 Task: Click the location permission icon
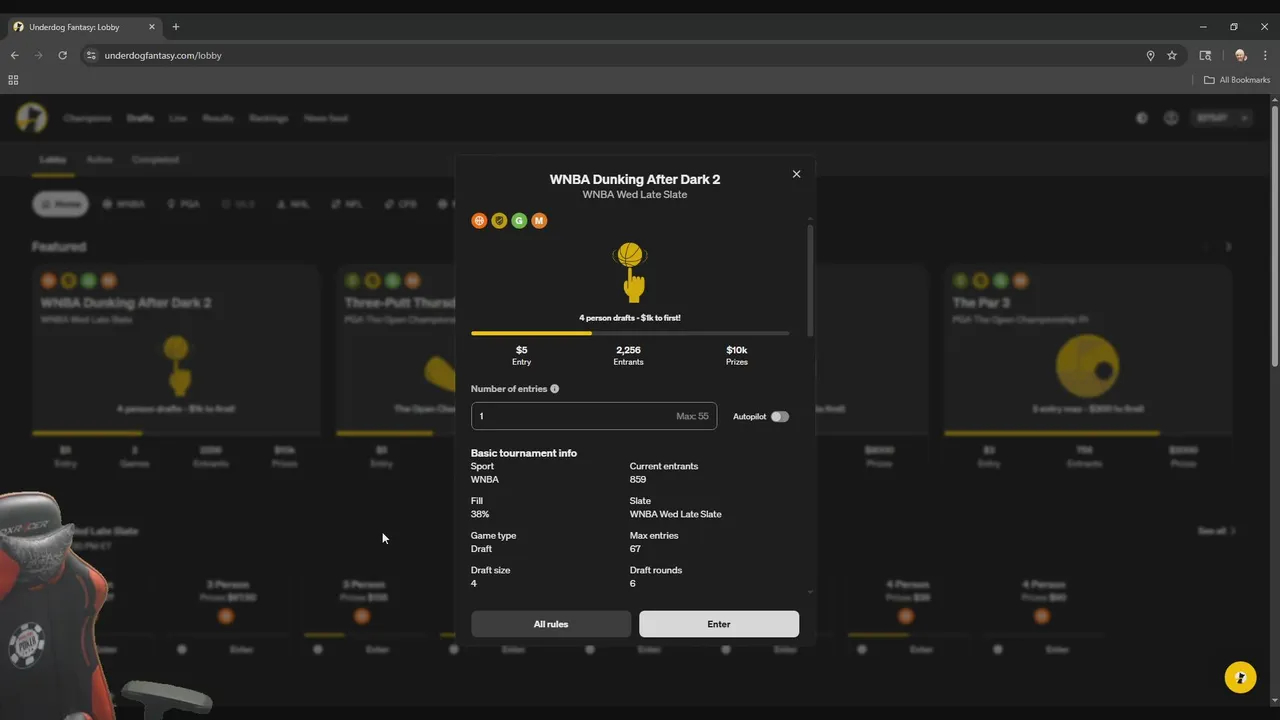pyautogui.click(x=1150, y=55)
